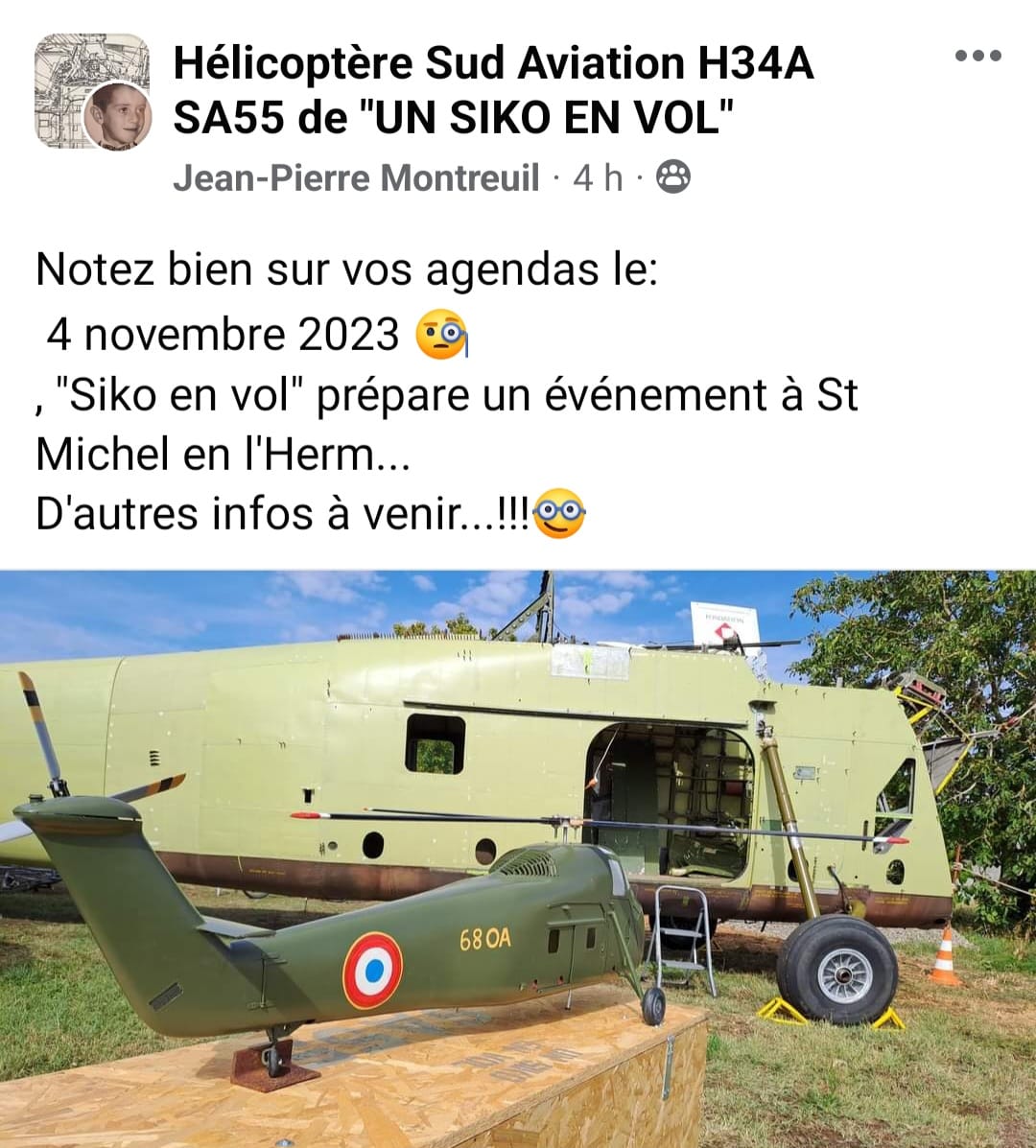Click the Notez bien sur vos agendas text
The height and width of the screenshot is (1148, 1036).
click(x=347, y=270)
